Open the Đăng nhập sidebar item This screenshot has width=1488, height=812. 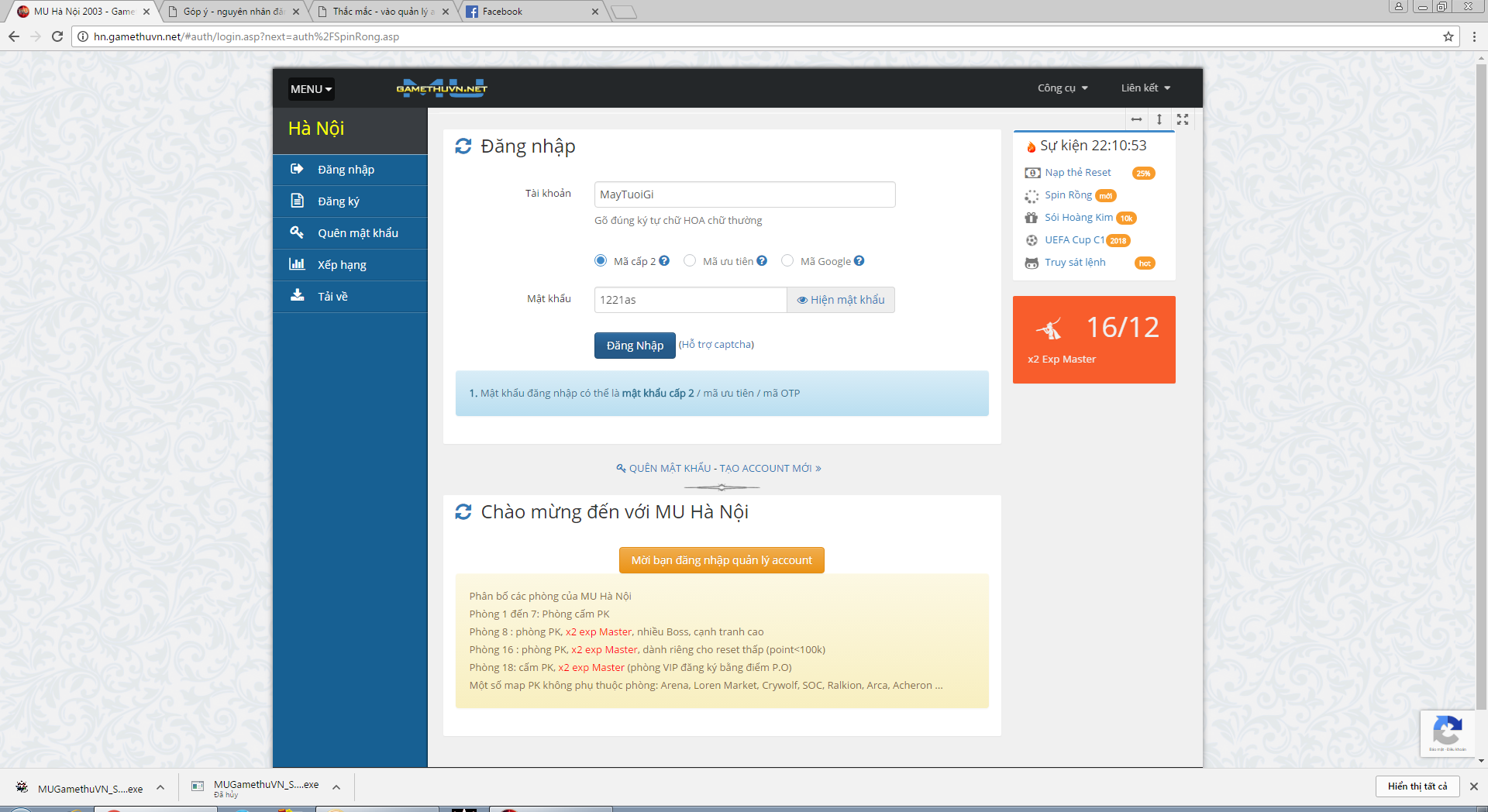pyautogui.click(x=350, y=170)
